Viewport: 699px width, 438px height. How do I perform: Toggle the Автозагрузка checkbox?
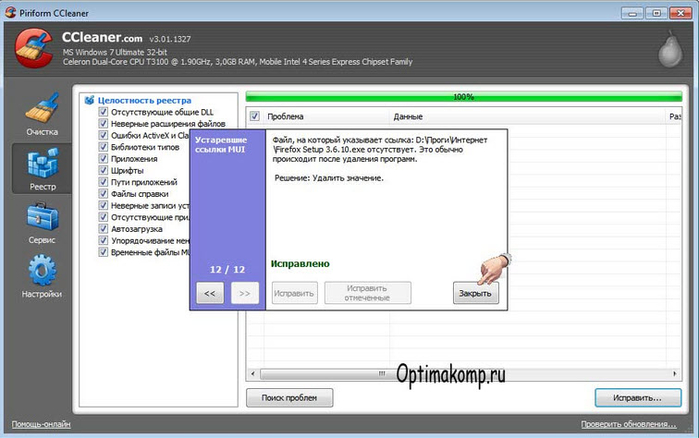point(103,229)
